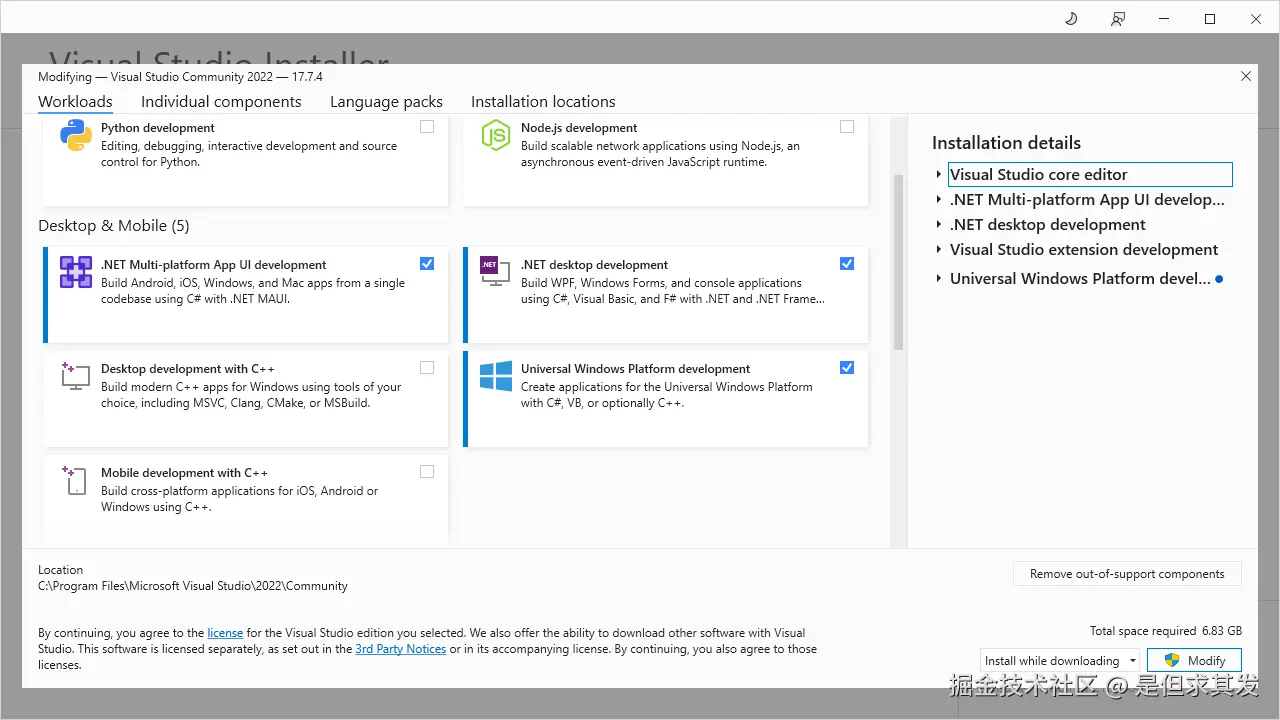The image size is (1280, 720).
Task: Click the dark theme moon icon
Action: [1071, 18]
